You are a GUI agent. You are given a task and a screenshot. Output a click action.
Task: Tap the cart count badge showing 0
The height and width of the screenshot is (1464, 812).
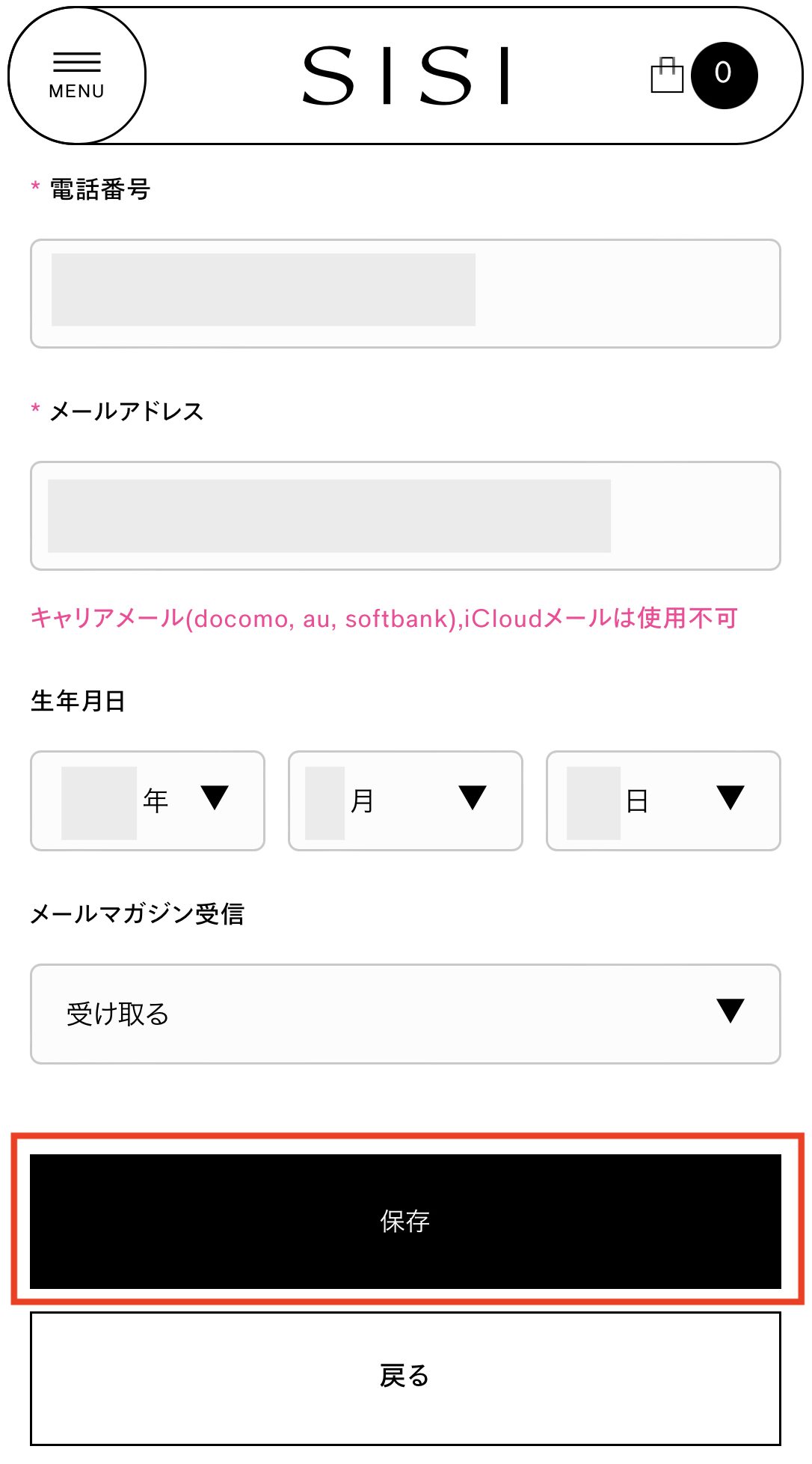[x=724, y=75]
